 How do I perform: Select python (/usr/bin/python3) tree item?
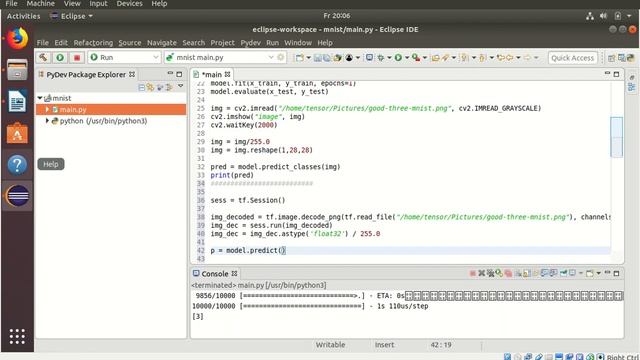pyautogui.click(x=103, y=121)
